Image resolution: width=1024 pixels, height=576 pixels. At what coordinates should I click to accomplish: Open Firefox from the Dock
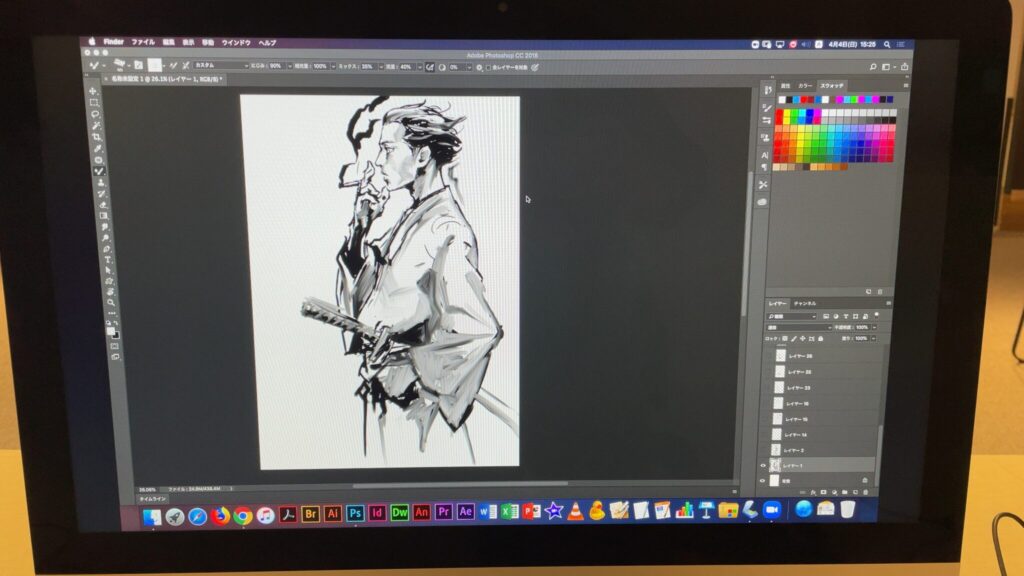220,516
